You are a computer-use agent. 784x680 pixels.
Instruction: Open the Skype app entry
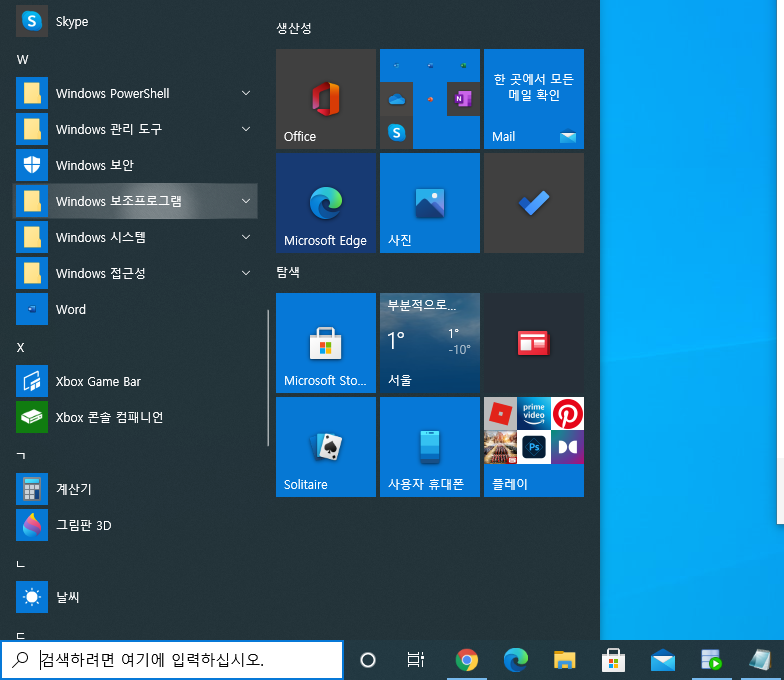coord(135,22)
